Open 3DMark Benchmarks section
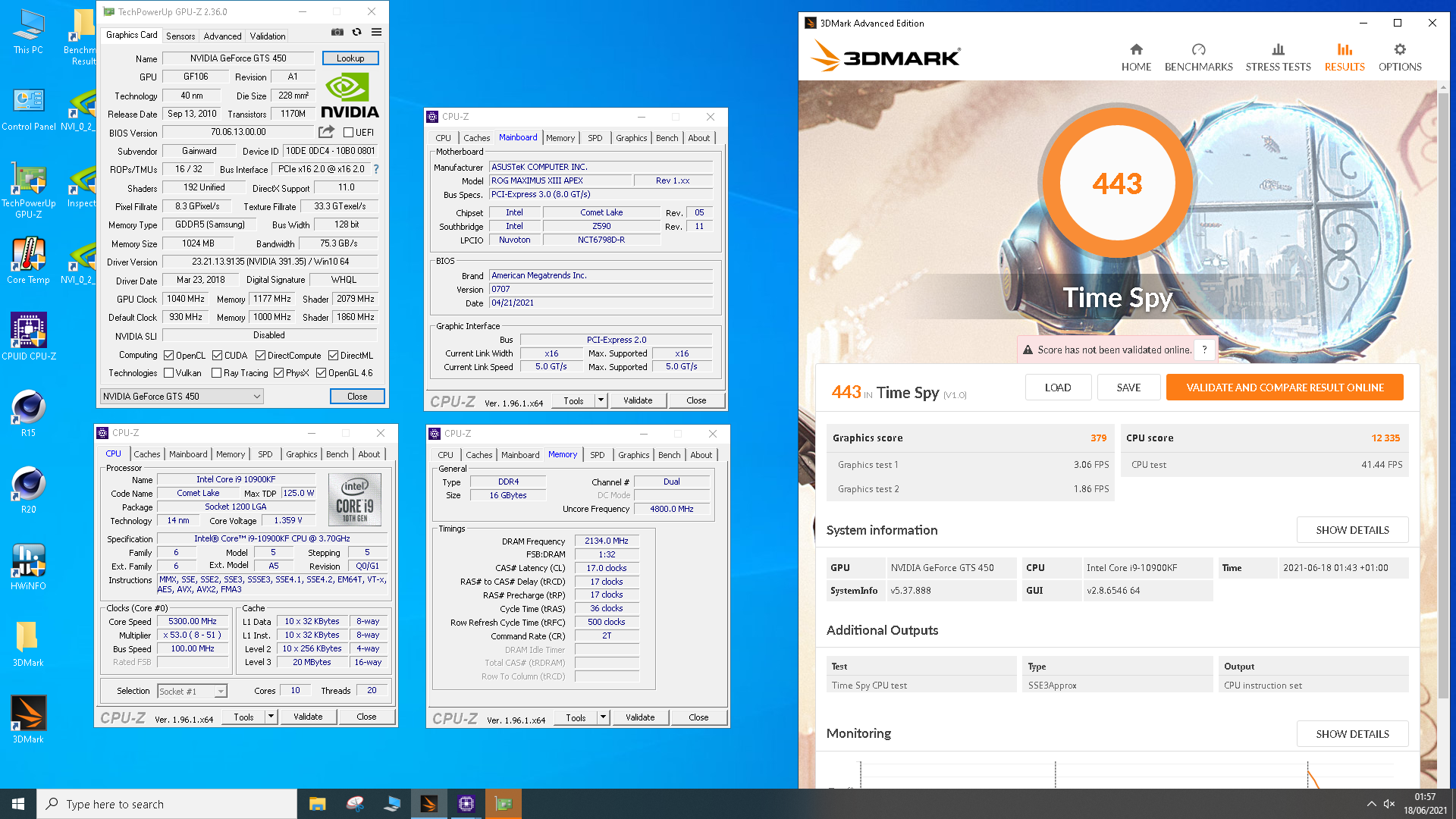The width and height of the screenshot is (1456, 819). tap(1198, 58)
